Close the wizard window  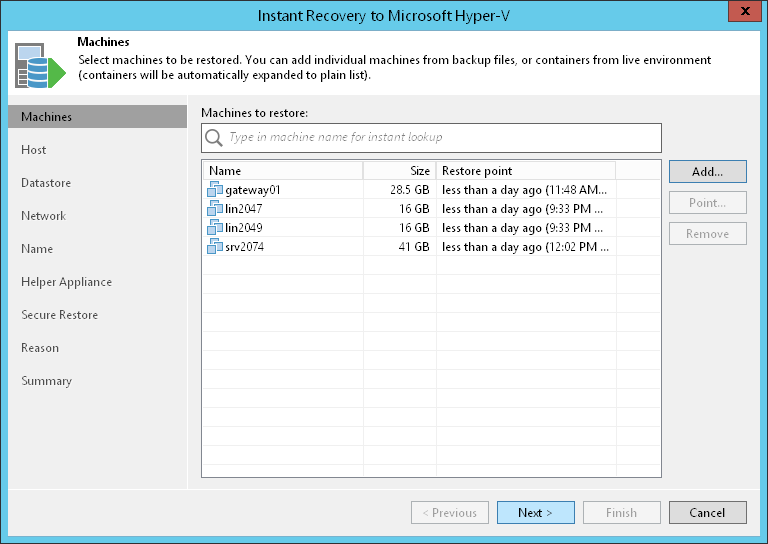click(x=741, y=15)
